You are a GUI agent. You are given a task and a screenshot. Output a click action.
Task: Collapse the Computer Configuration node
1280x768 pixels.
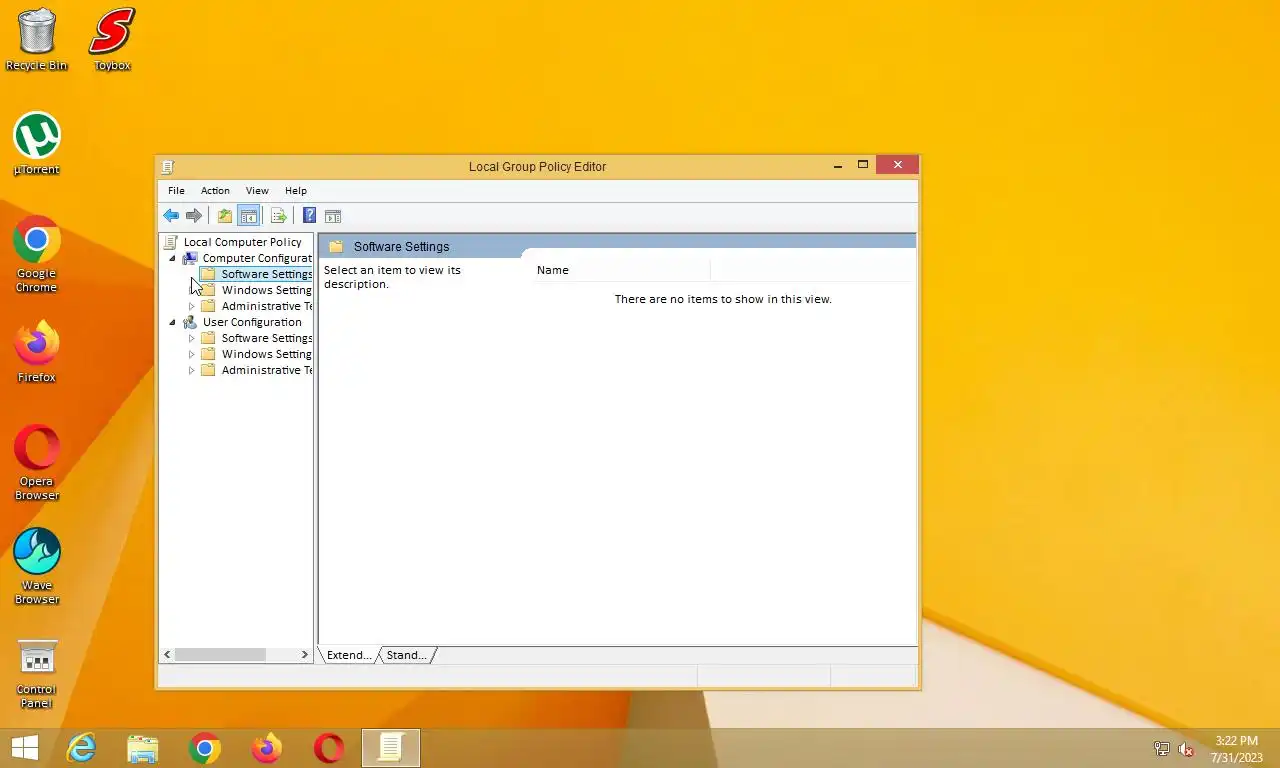click(172, 258)
